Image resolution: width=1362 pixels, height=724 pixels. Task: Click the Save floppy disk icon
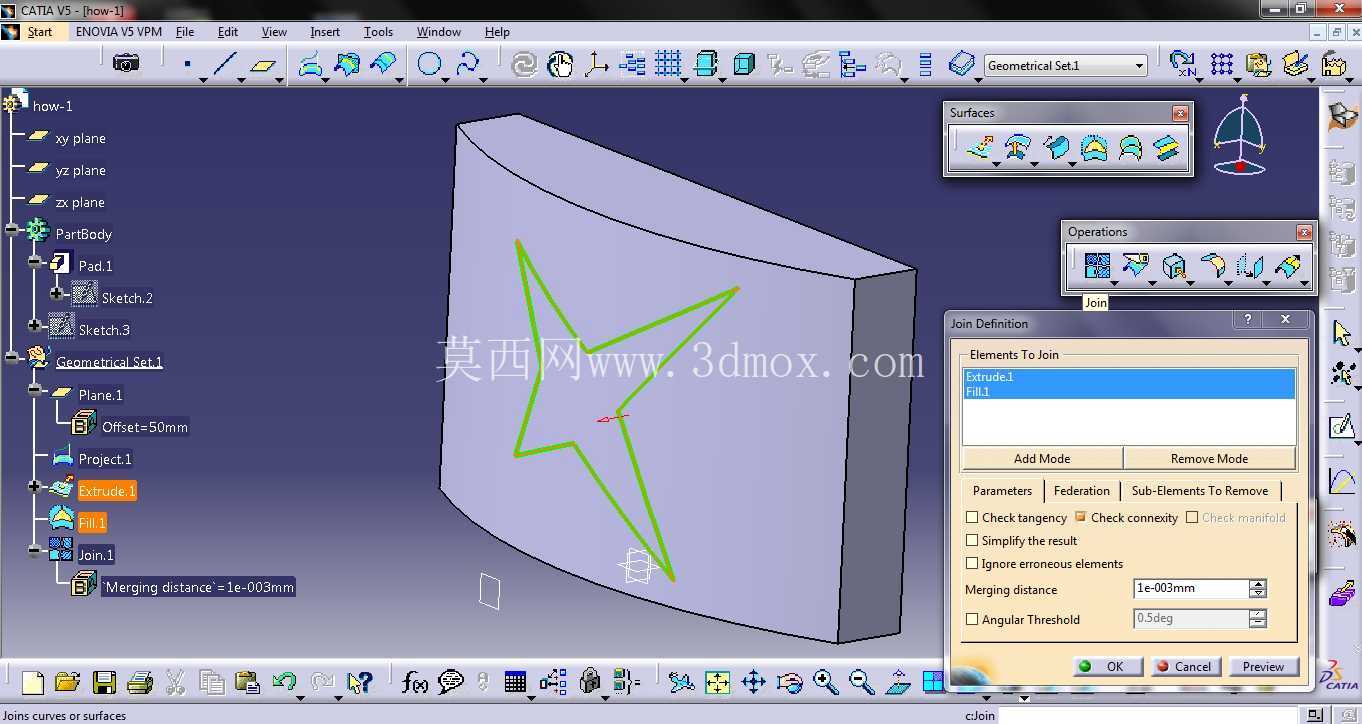[104, 682]
